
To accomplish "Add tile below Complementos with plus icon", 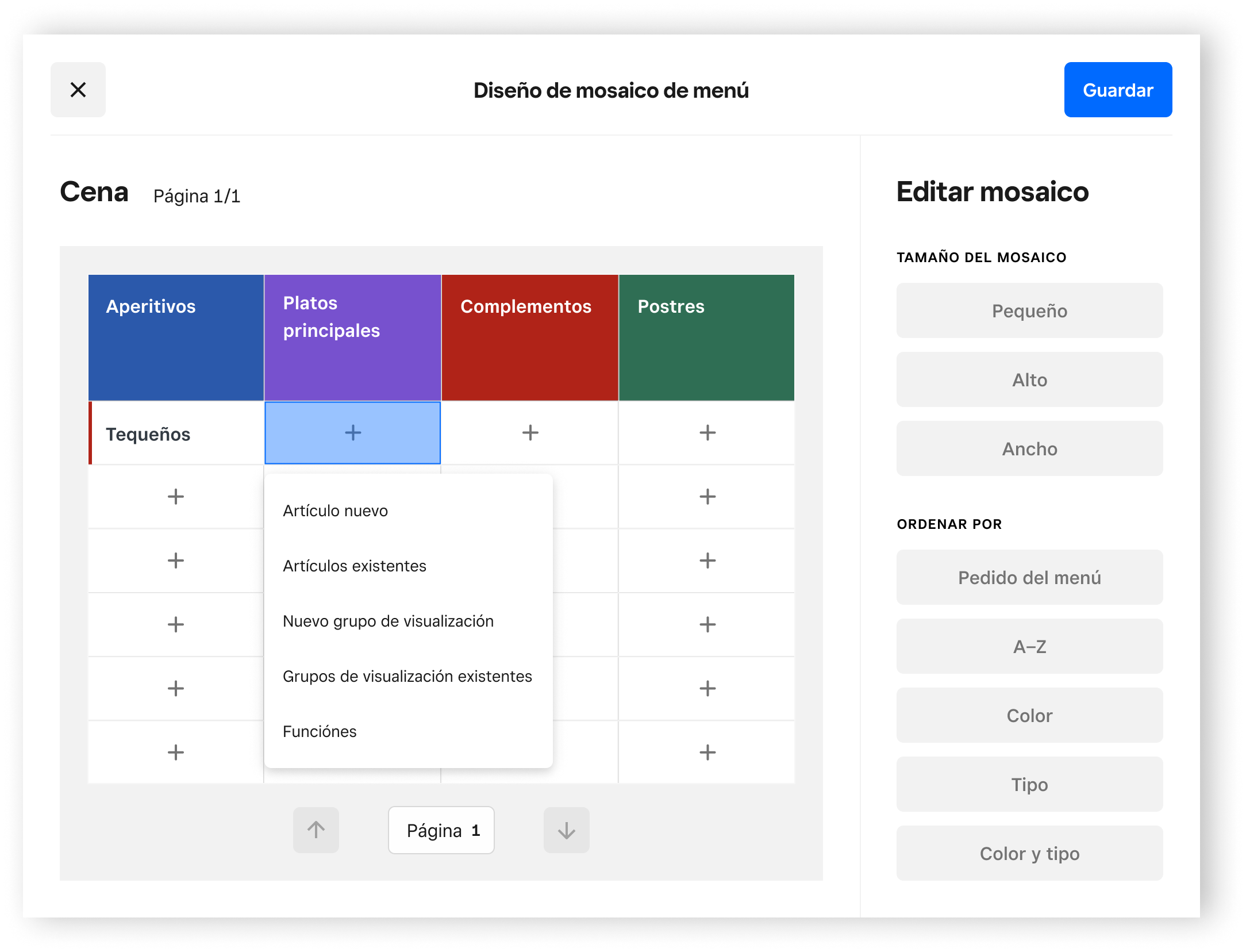I will (530, 433).
